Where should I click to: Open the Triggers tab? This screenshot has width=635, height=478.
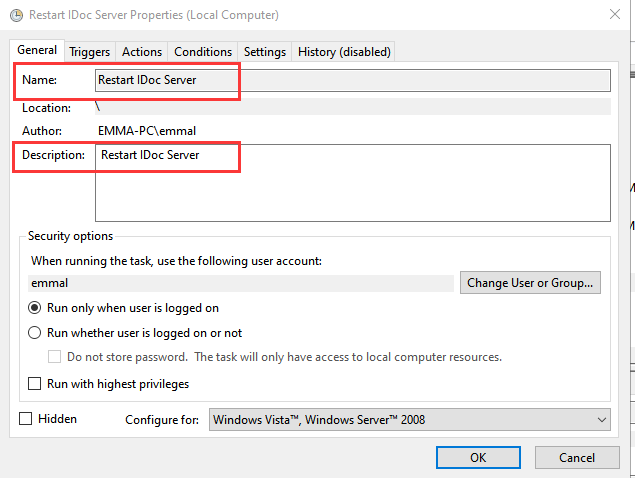pos(90,52)
